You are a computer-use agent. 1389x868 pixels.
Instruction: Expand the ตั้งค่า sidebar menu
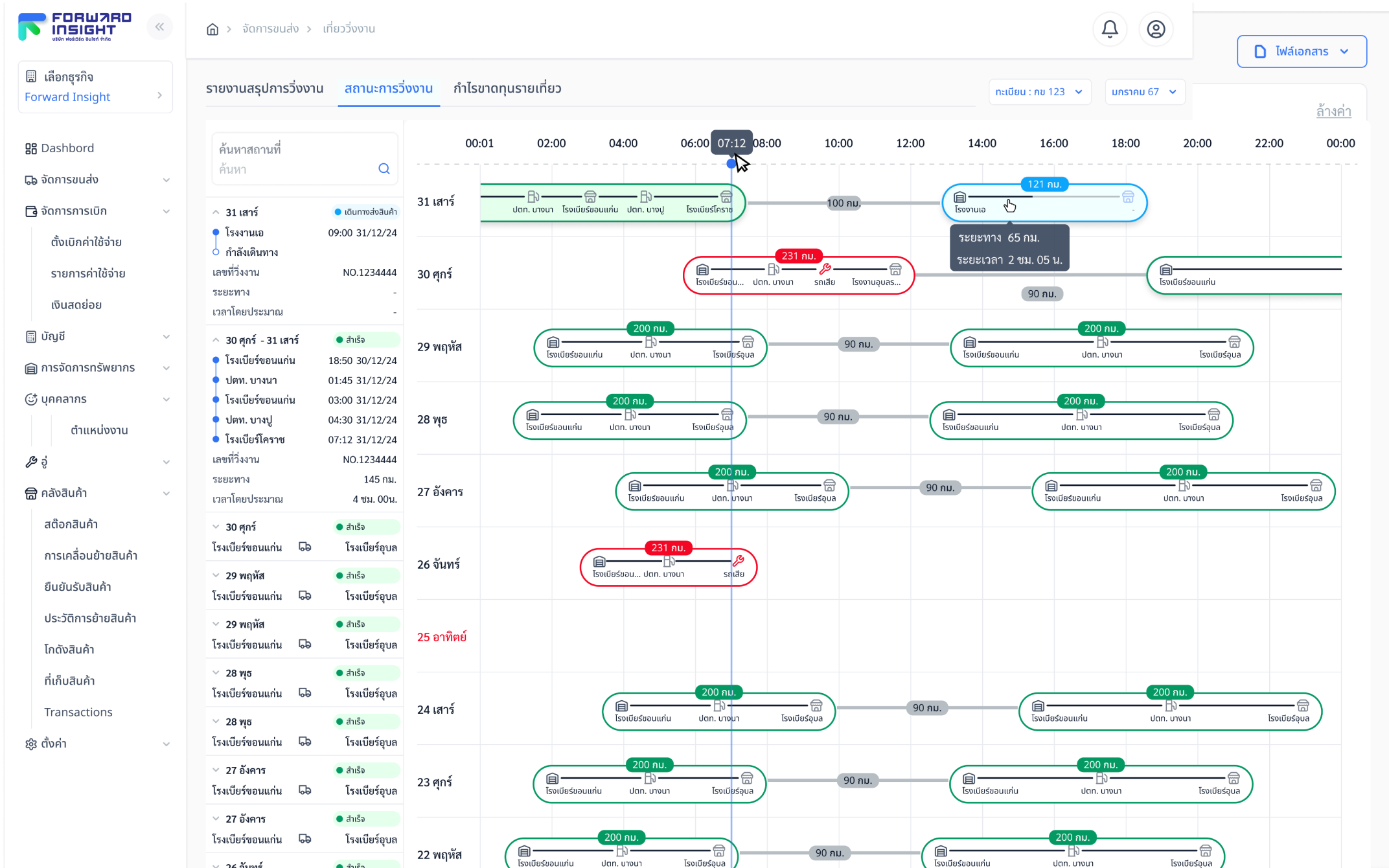tap(166, 744)
